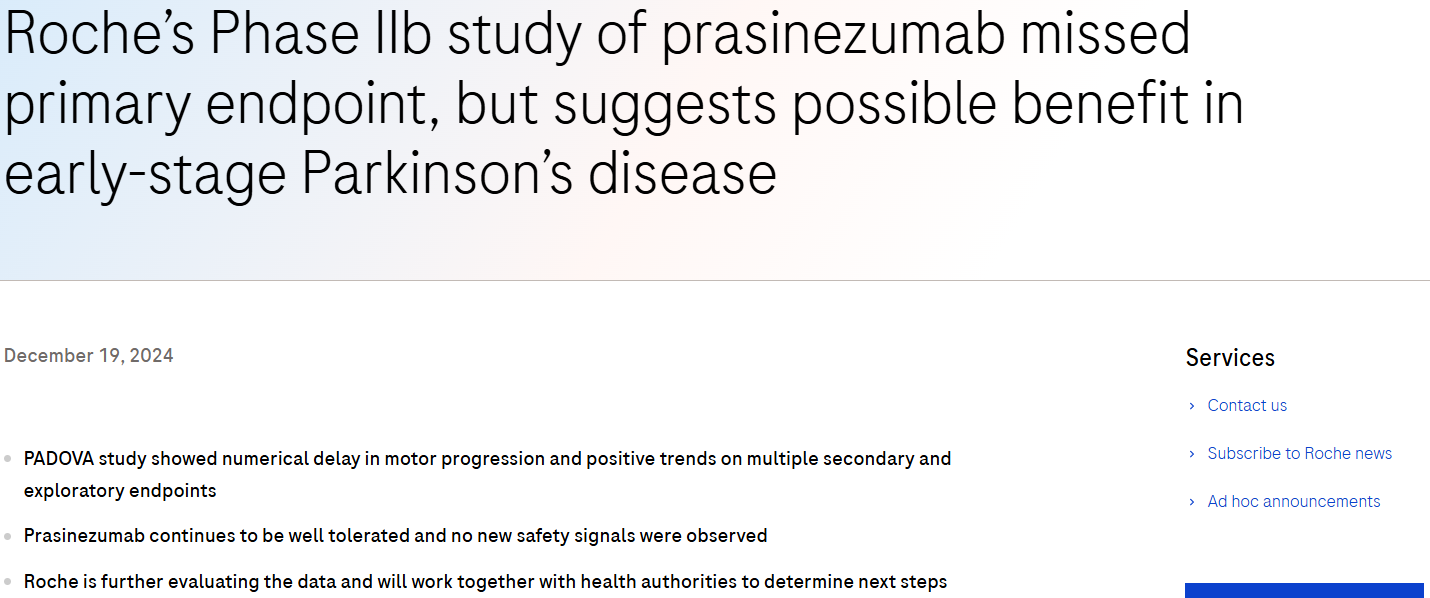
Task: Open Subscribe to Roche news link
Action: pos(1299,454)
